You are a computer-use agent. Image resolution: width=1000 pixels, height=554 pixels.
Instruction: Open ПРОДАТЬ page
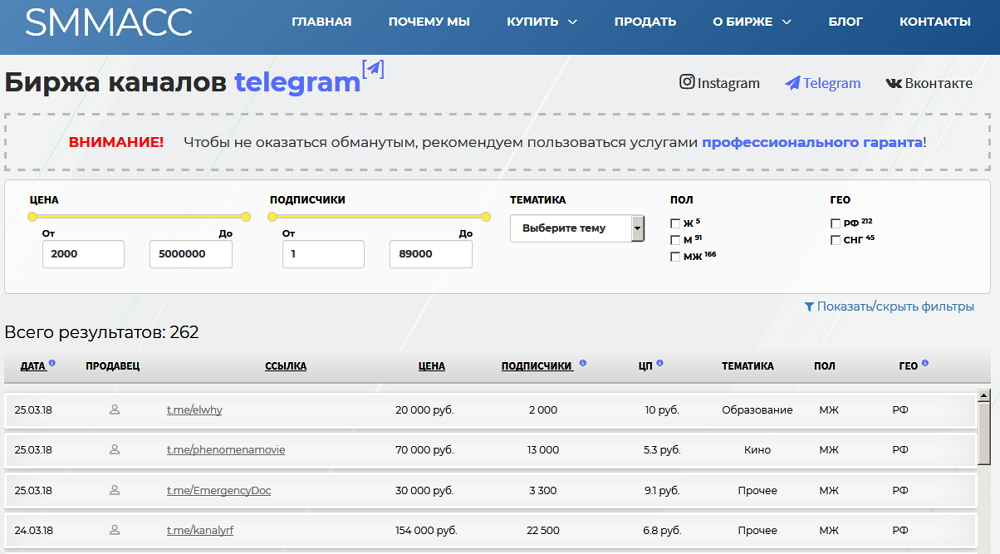(x=645, y=22)
